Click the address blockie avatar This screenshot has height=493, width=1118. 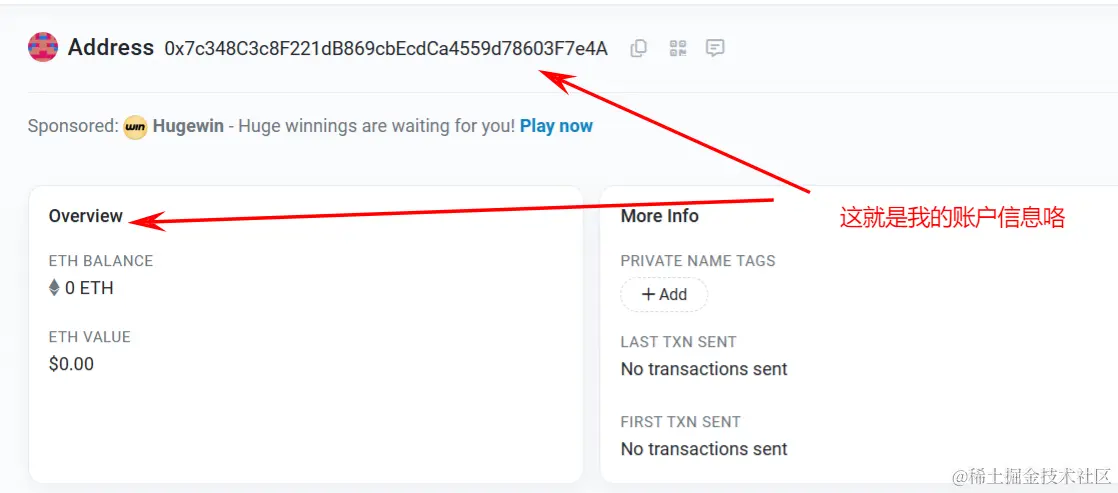tap(43, 47)
